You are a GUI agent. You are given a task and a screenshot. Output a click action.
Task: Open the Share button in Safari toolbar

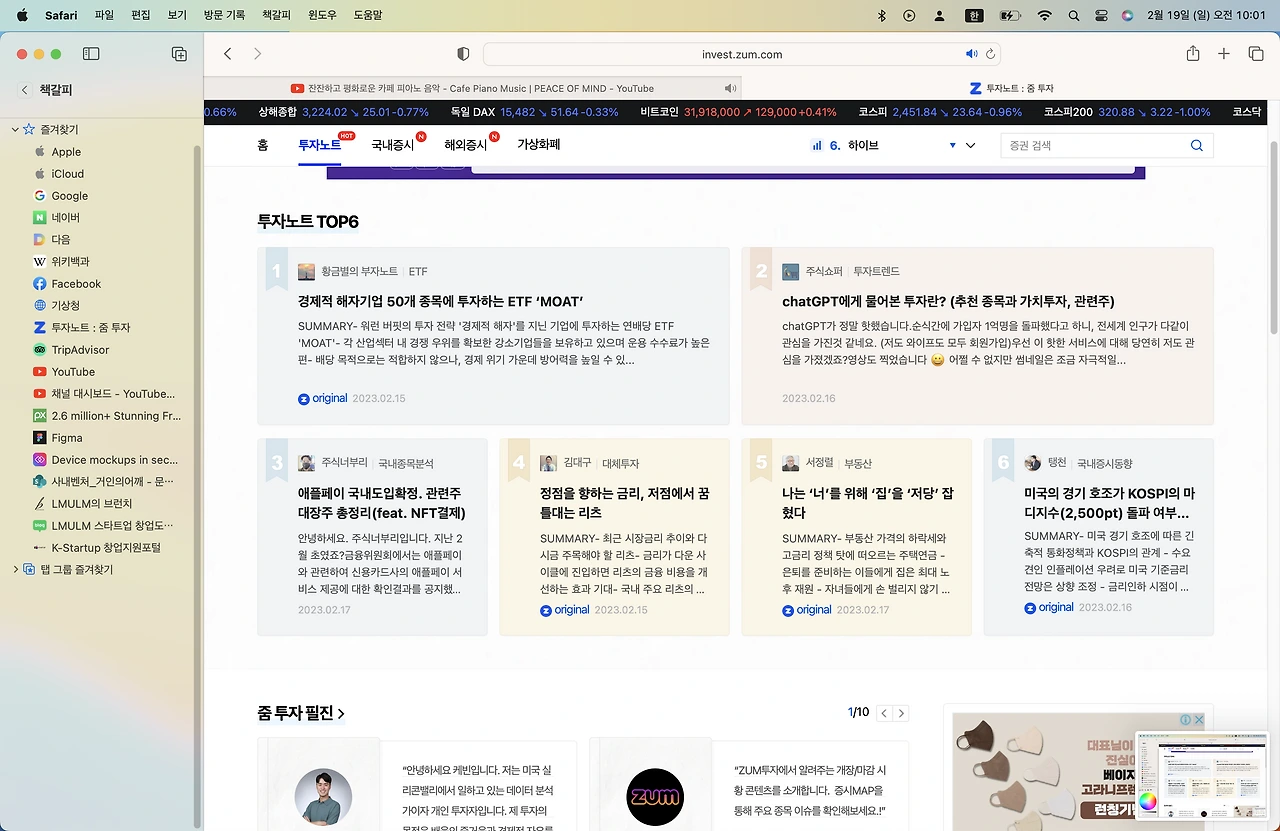point(1193,54)
